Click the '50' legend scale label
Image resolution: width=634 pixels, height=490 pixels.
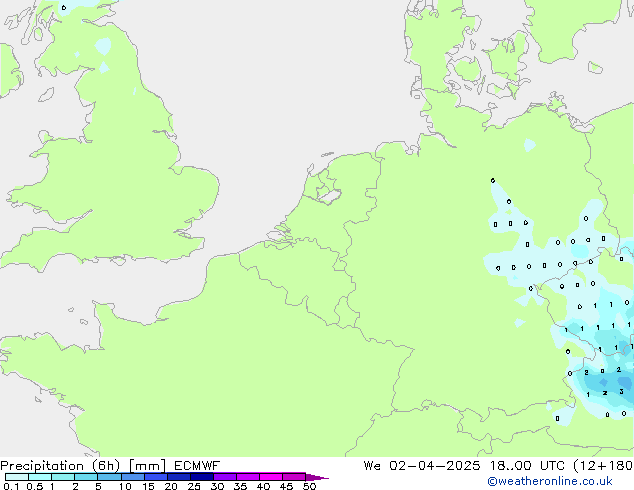pyautogui.click(x=309, y=486)
